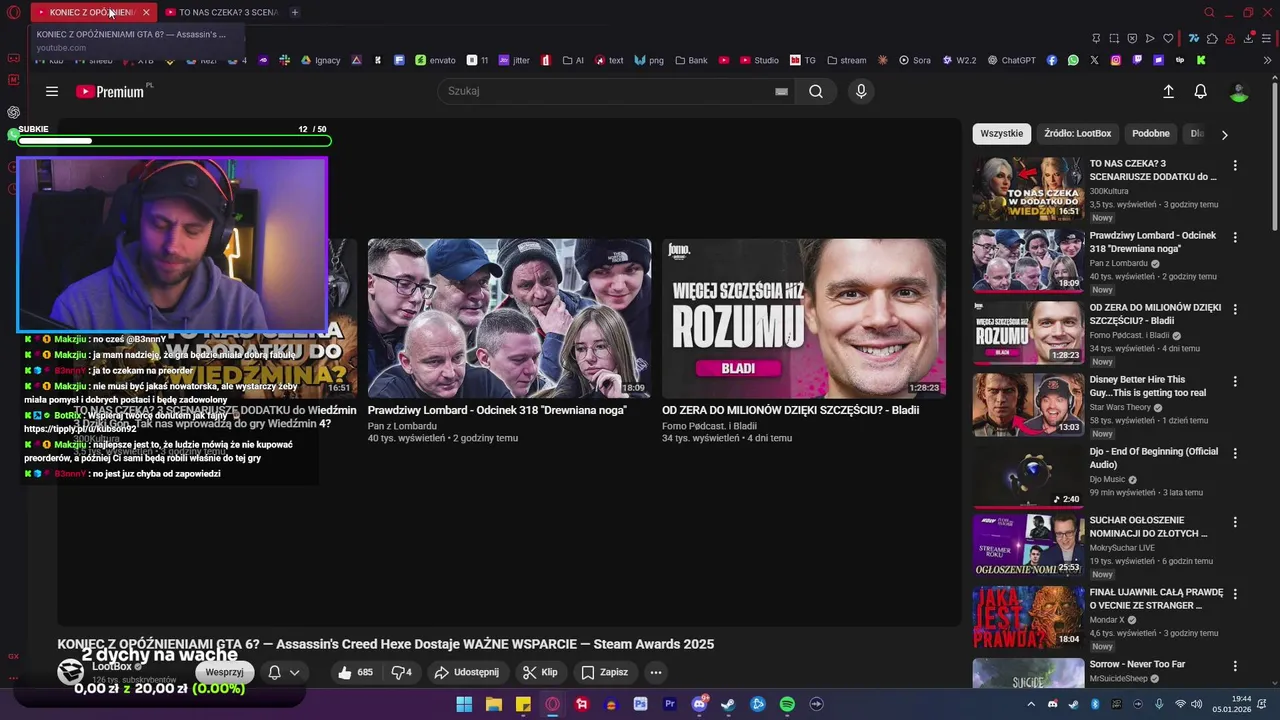The height and width of the screenshot is (720, 1280).
Task: Like the video with 685 likes
Action: click(356, 672)
